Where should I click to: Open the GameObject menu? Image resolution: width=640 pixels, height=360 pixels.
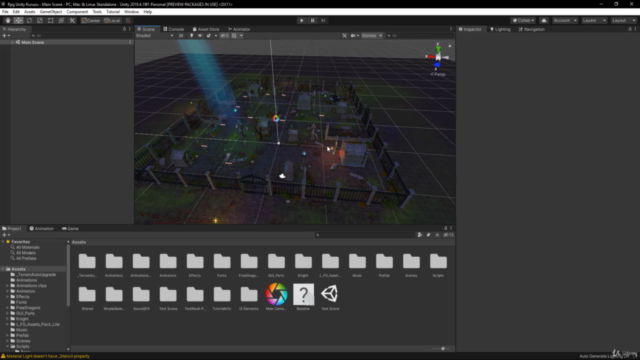point(51,12)
